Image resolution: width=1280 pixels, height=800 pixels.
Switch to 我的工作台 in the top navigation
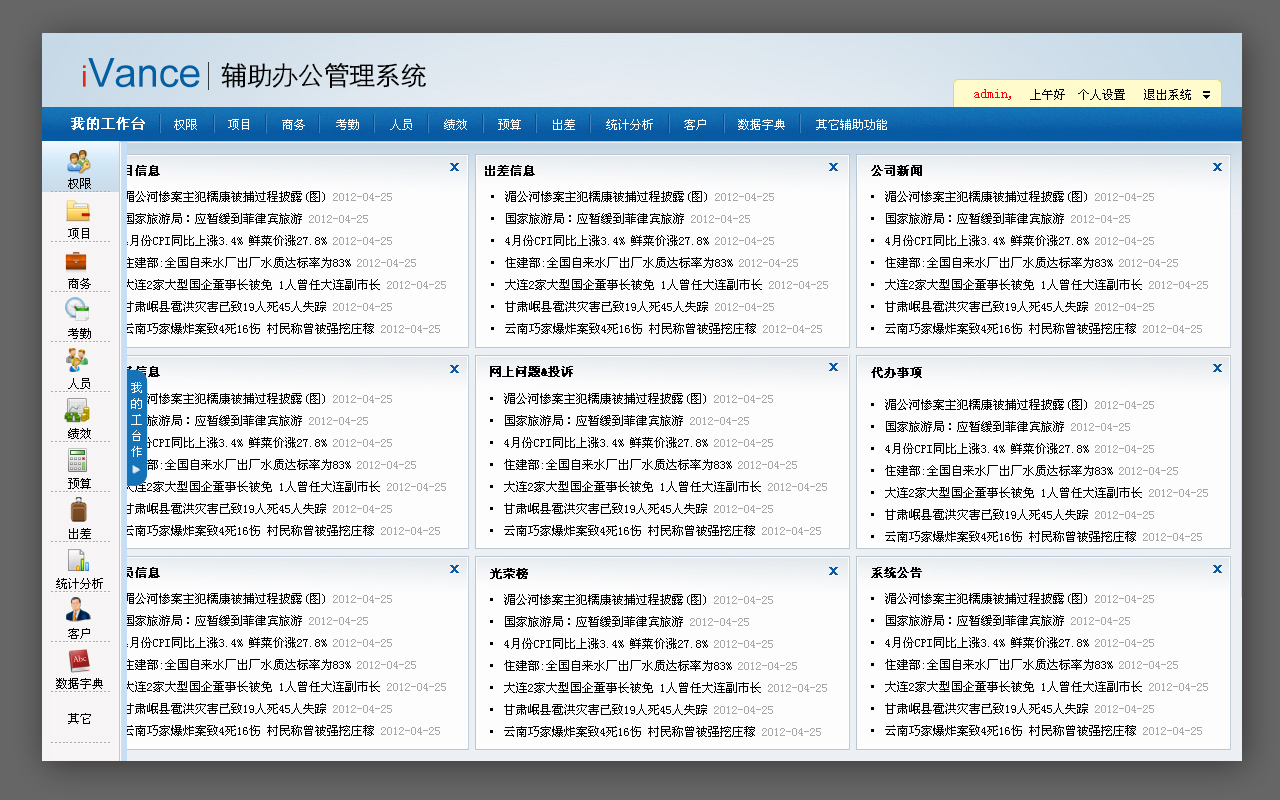tap(108, 124)
